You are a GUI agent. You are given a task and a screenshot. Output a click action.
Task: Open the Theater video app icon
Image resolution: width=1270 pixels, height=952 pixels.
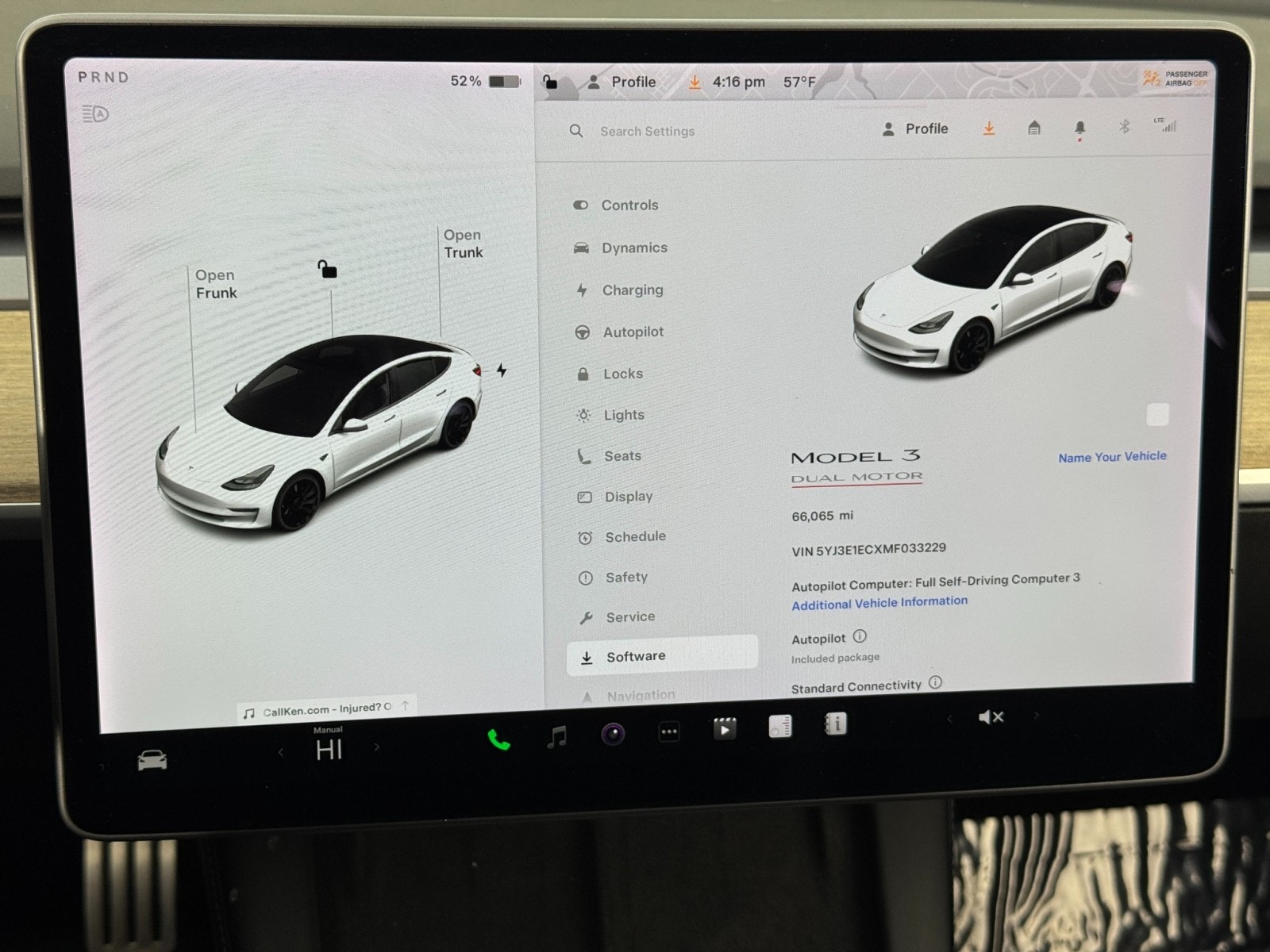(x=724, y=729)
